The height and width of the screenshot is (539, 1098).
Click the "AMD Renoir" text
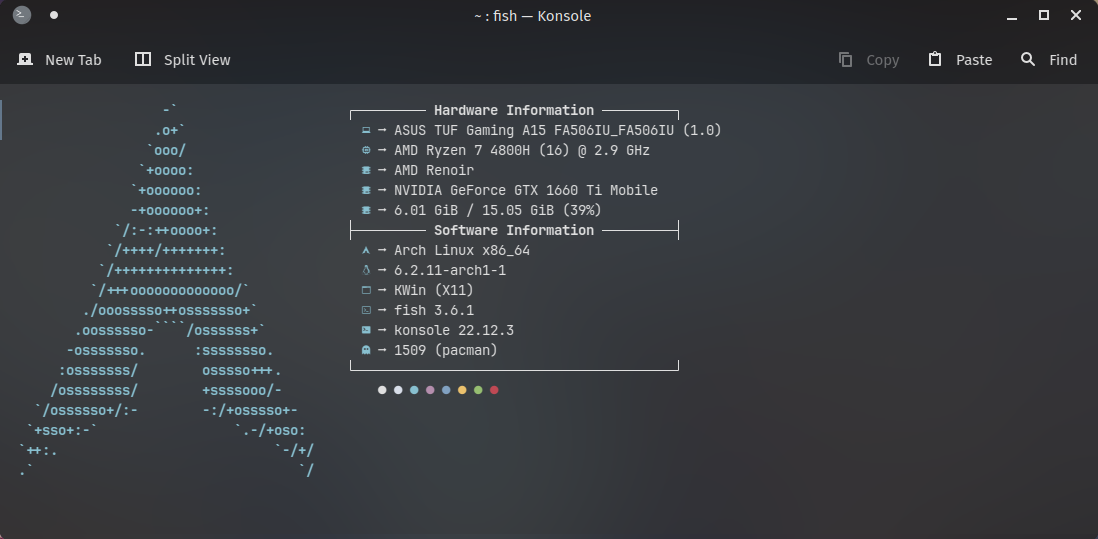[434, 170]
